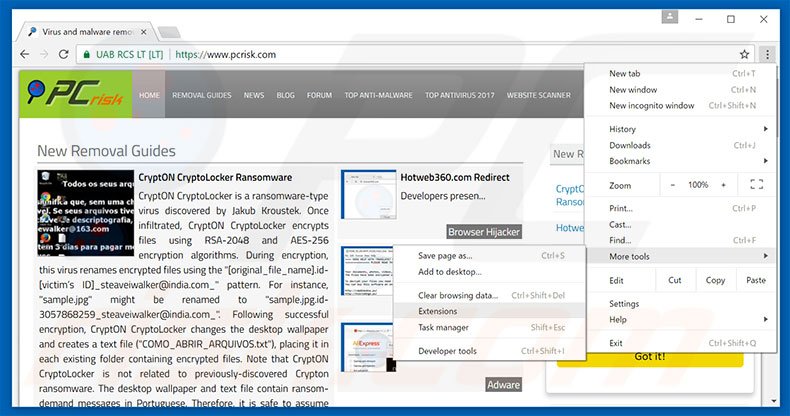Select Add to desktop in submenu
This screenshot has height=416, width=790.
pos(489,272)
